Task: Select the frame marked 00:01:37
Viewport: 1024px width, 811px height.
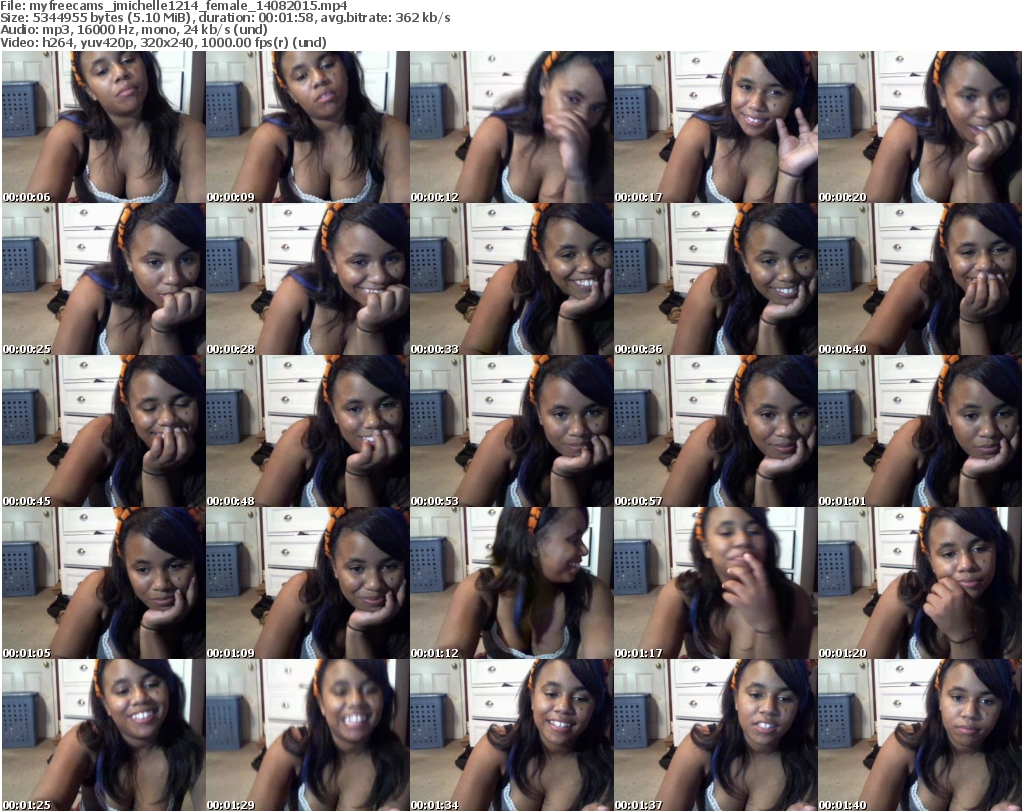Action: 716,735
